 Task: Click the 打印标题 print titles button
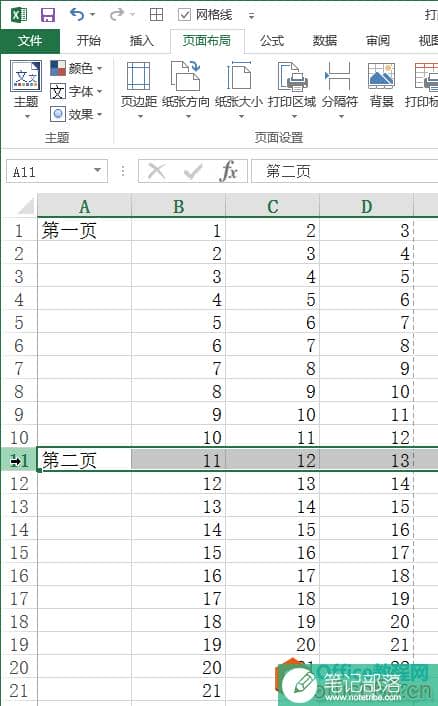click(422, 86)
